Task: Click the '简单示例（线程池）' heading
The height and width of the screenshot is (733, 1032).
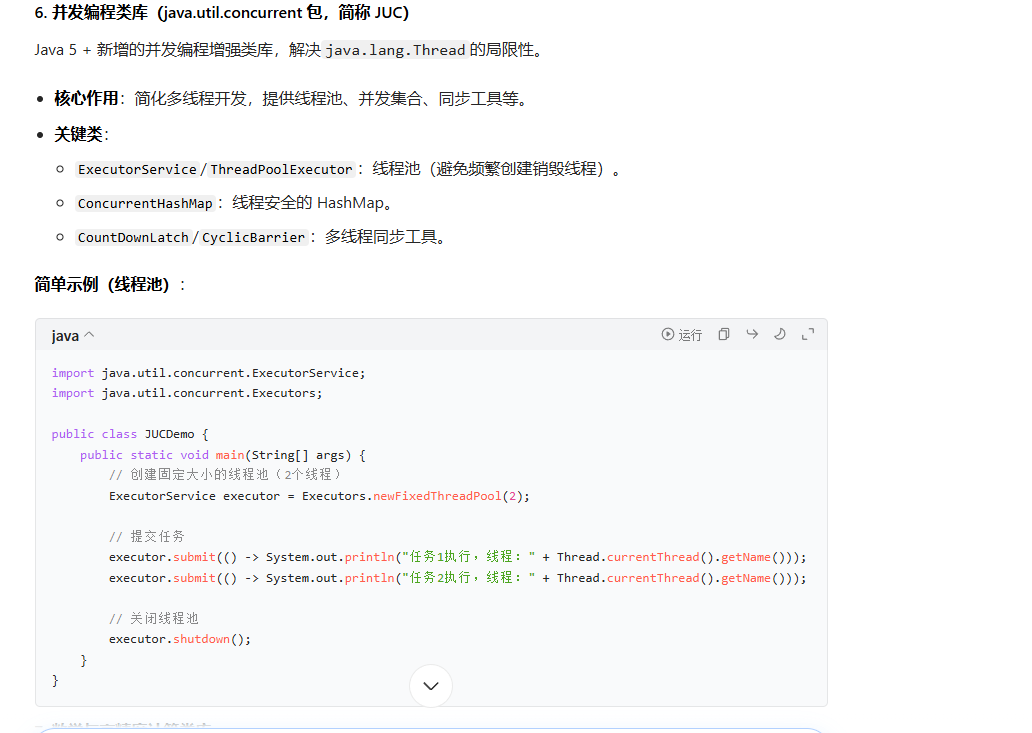Action: click(x=102, y=284)
